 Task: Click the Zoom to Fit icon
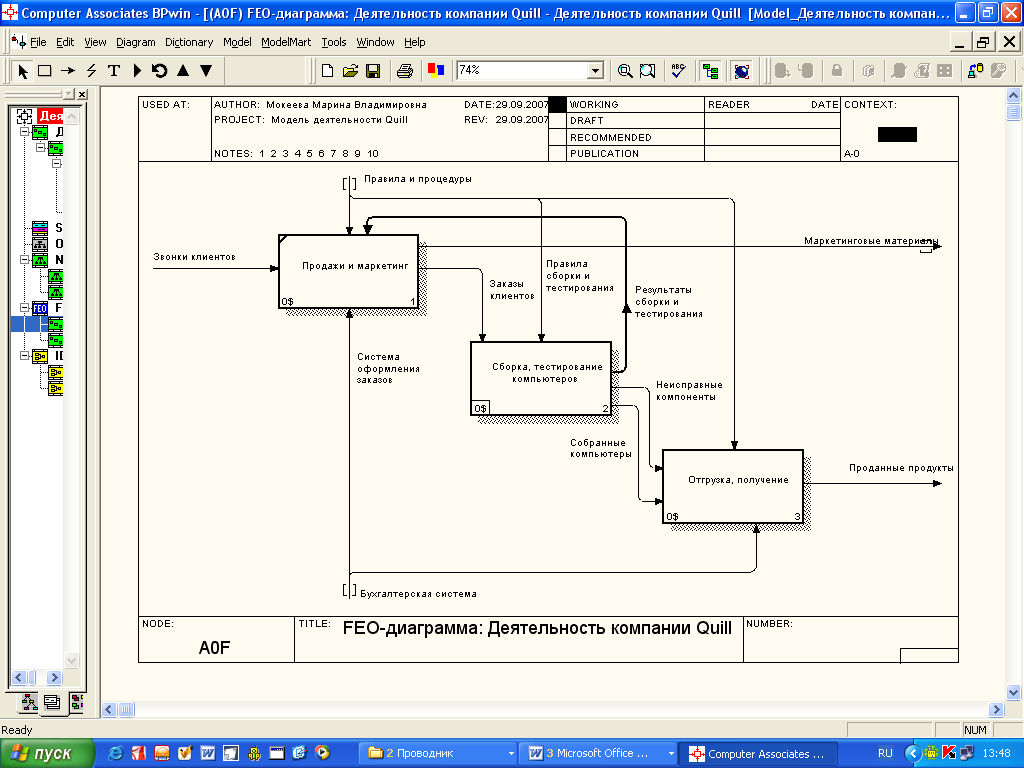(x=647, y=71)
